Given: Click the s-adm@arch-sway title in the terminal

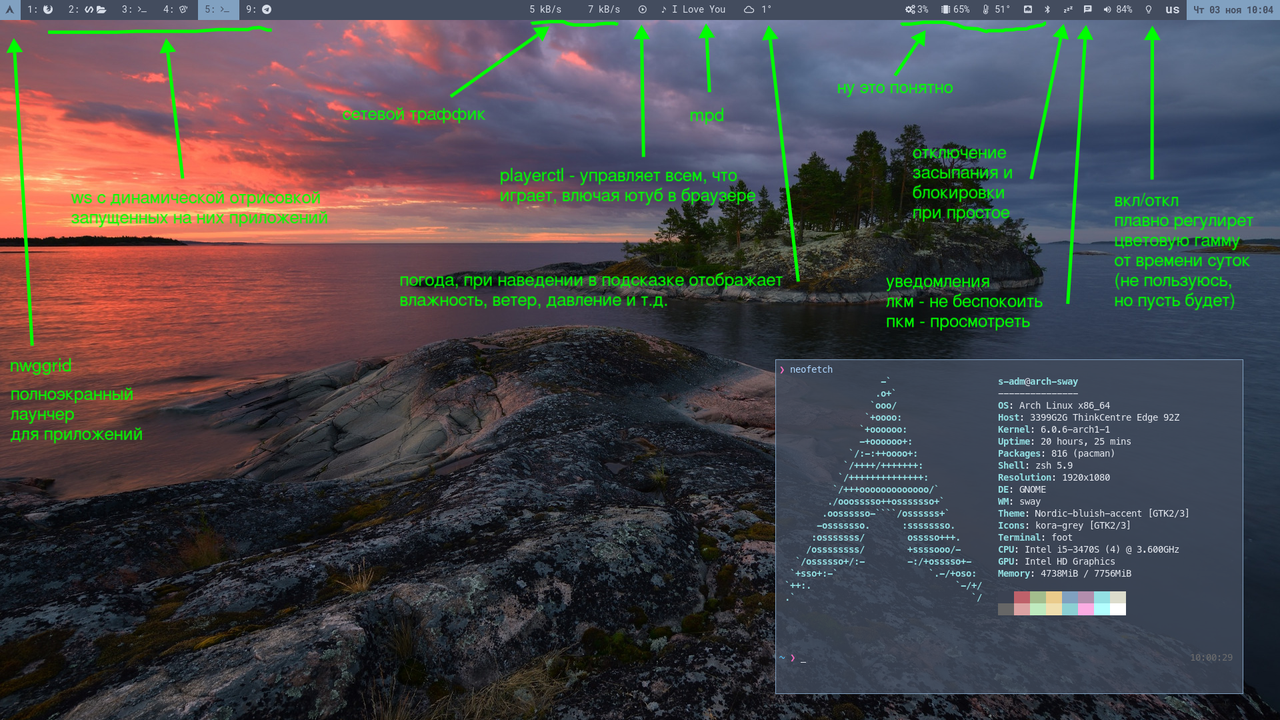Looking at the screenshot, I should coord(1039,382).
